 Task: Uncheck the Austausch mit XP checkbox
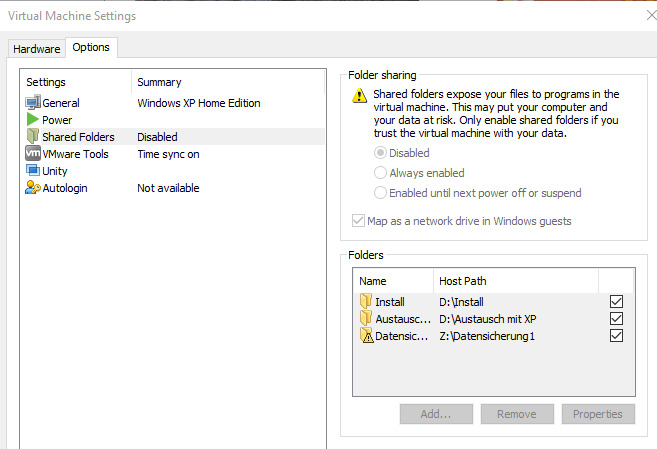[x=616, y=318]
